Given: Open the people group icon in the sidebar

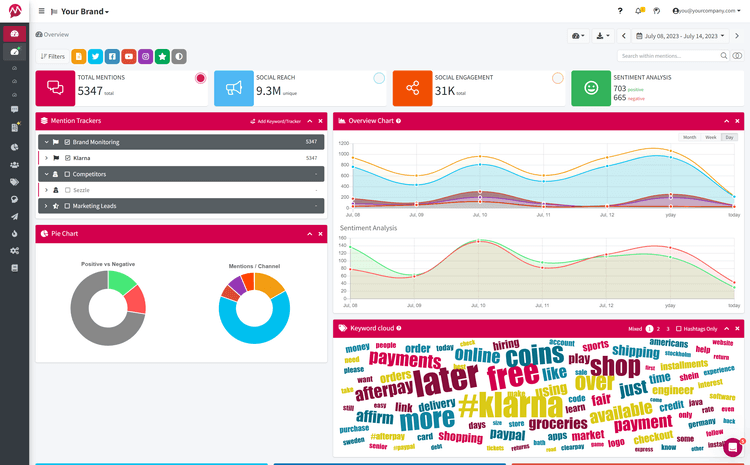Looking at the screenshot, I should (14, 165).
